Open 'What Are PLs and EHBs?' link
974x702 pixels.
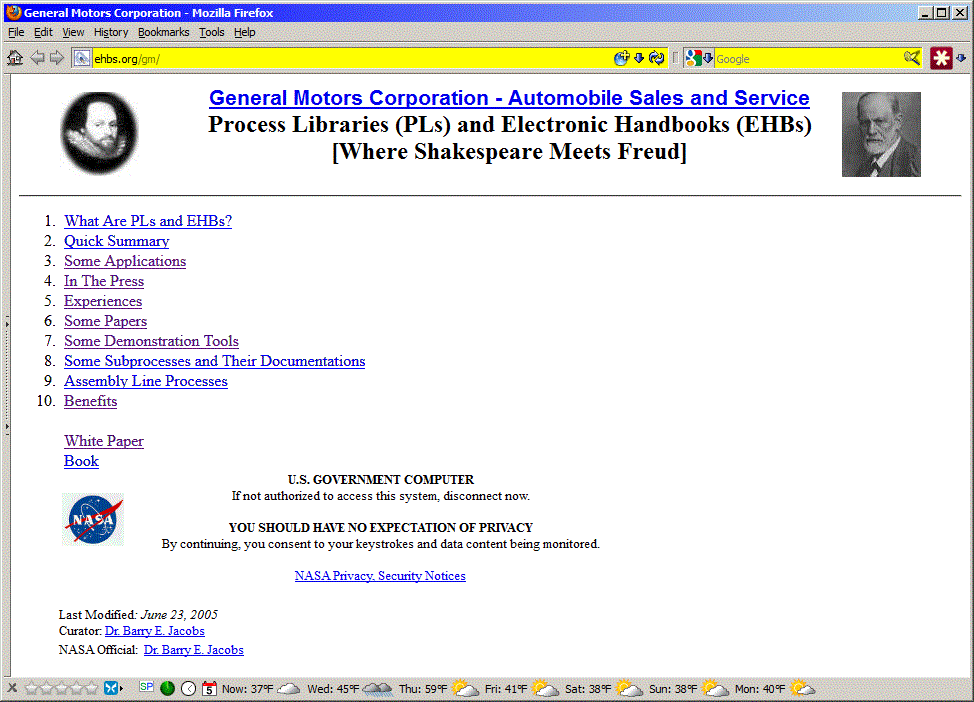(x=148, y=221)
